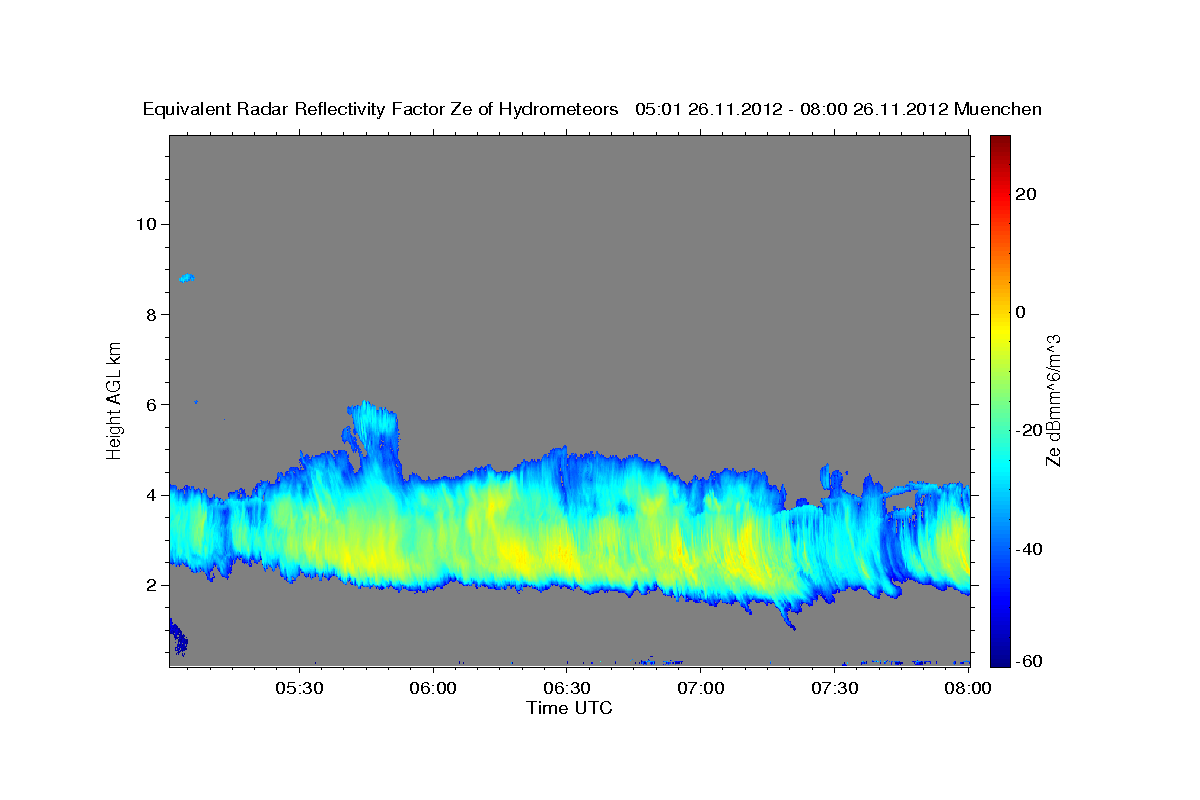Click the height axis '4' tick label

(149, 495)
